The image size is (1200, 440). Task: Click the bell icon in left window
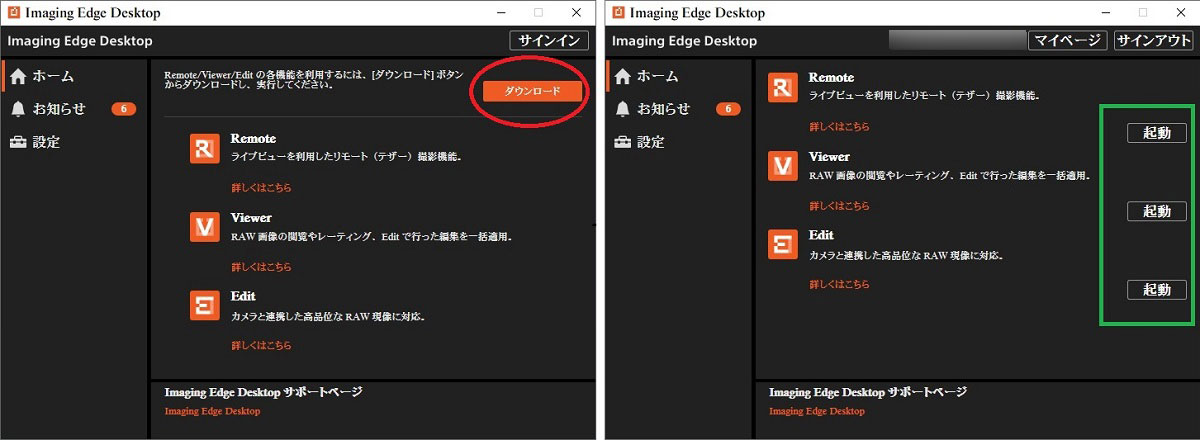(18, 108)
